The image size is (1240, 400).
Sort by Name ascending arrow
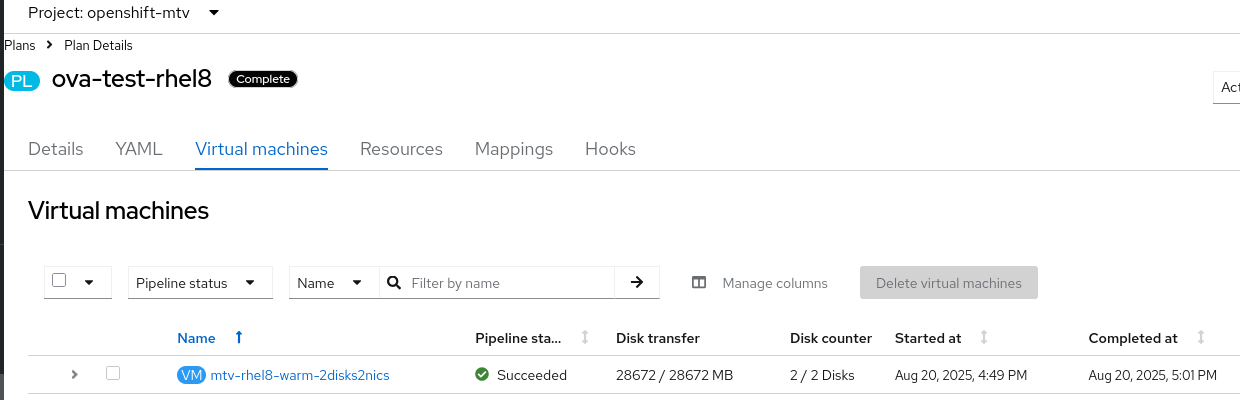[238, 338]
